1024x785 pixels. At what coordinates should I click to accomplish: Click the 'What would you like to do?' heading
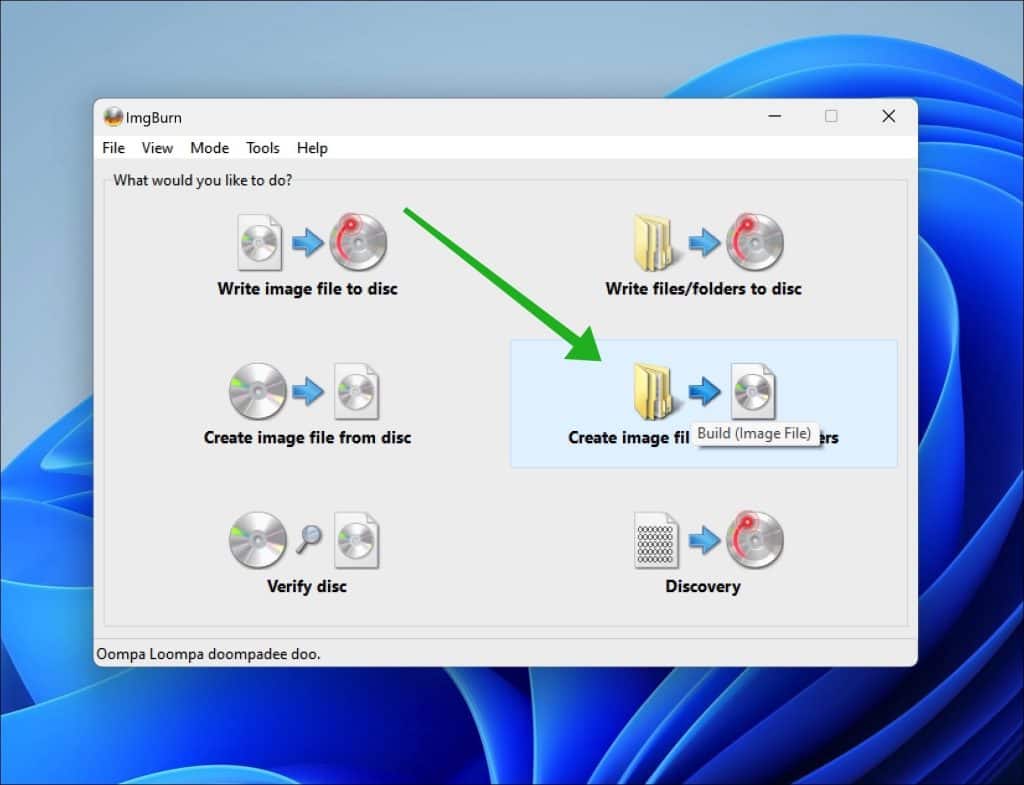202,180
